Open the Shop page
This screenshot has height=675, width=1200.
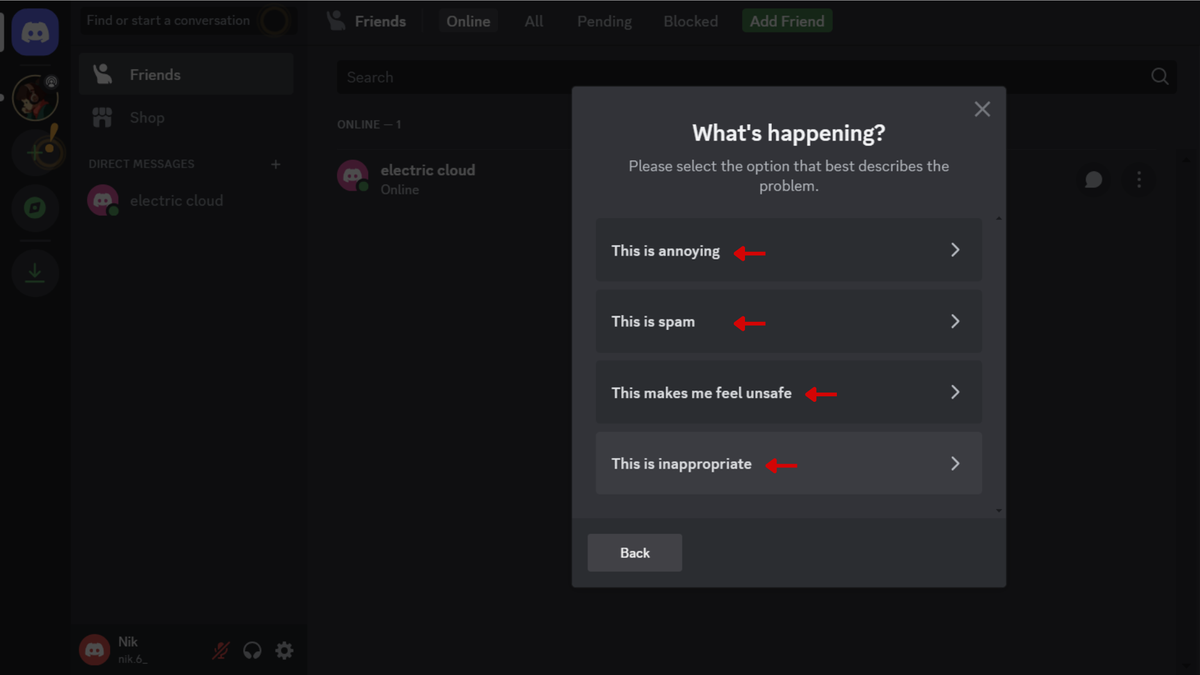(x=147, y=117)
